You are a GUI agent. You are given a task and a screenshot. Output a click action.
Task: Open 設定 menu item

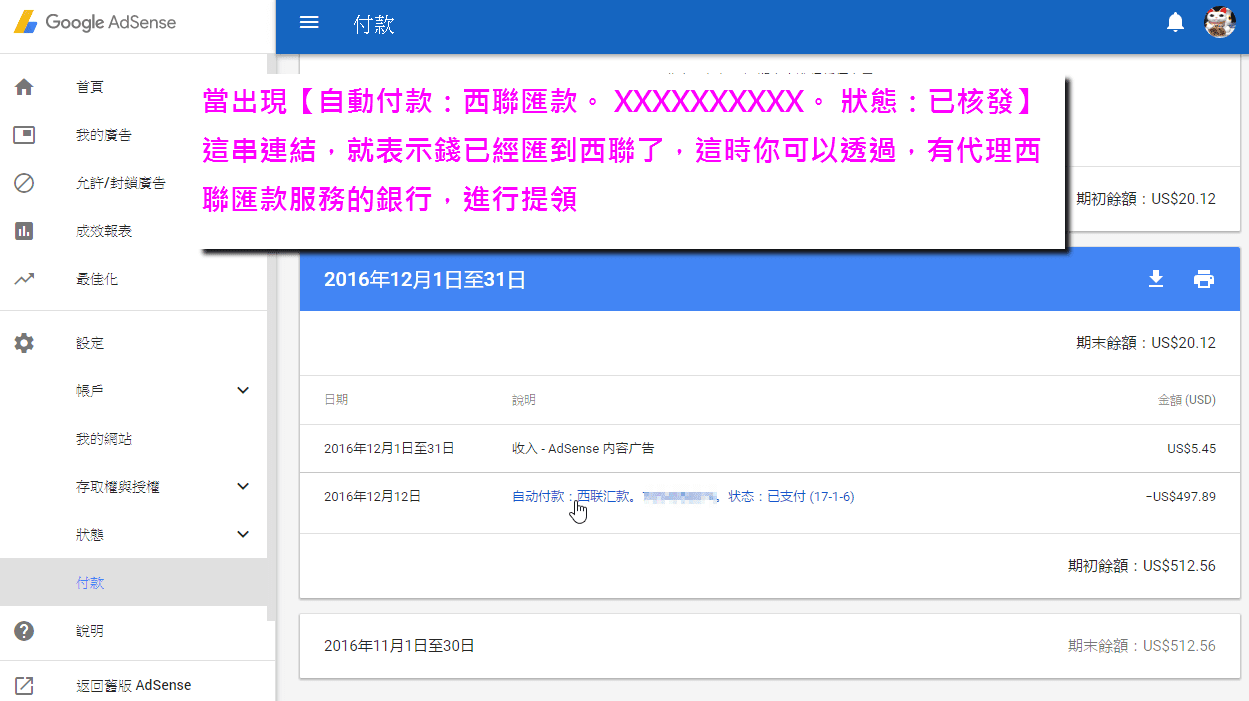pos(90,343)
